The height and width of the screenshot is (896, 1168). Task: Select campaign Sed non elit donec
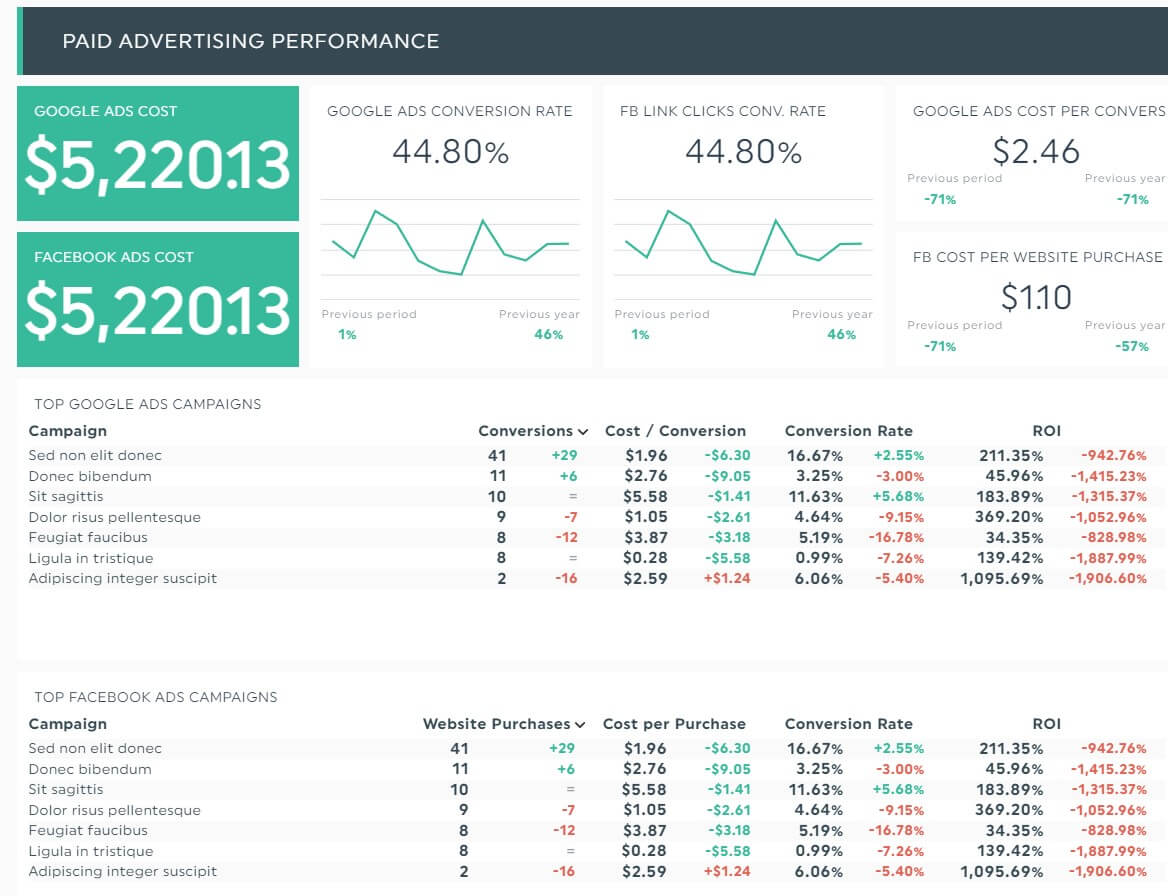click(x=95, y=455)
